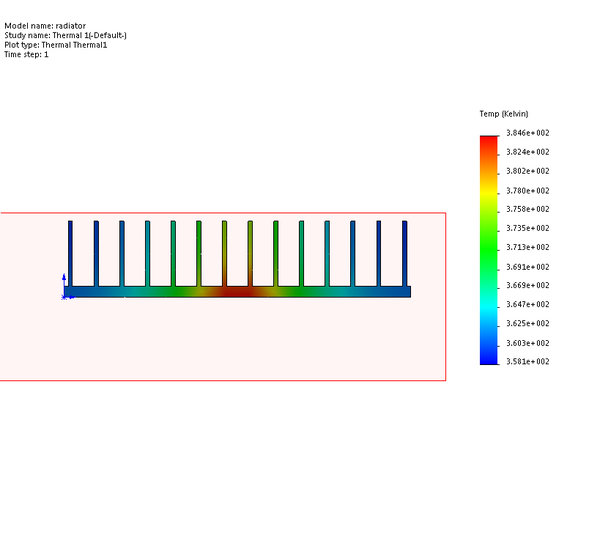
Task: Click the blue coordinate triad origin icon
Action: [x=65, y=287]
